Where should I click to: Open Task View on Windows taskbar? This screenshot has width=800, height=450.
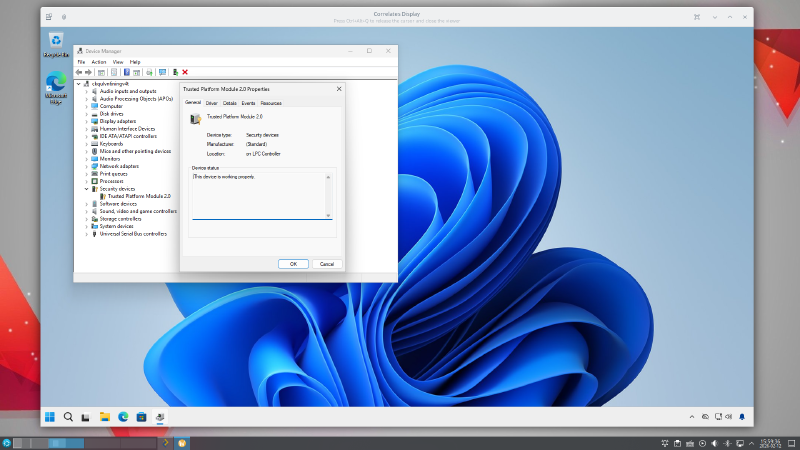click(x=86, y=417)
